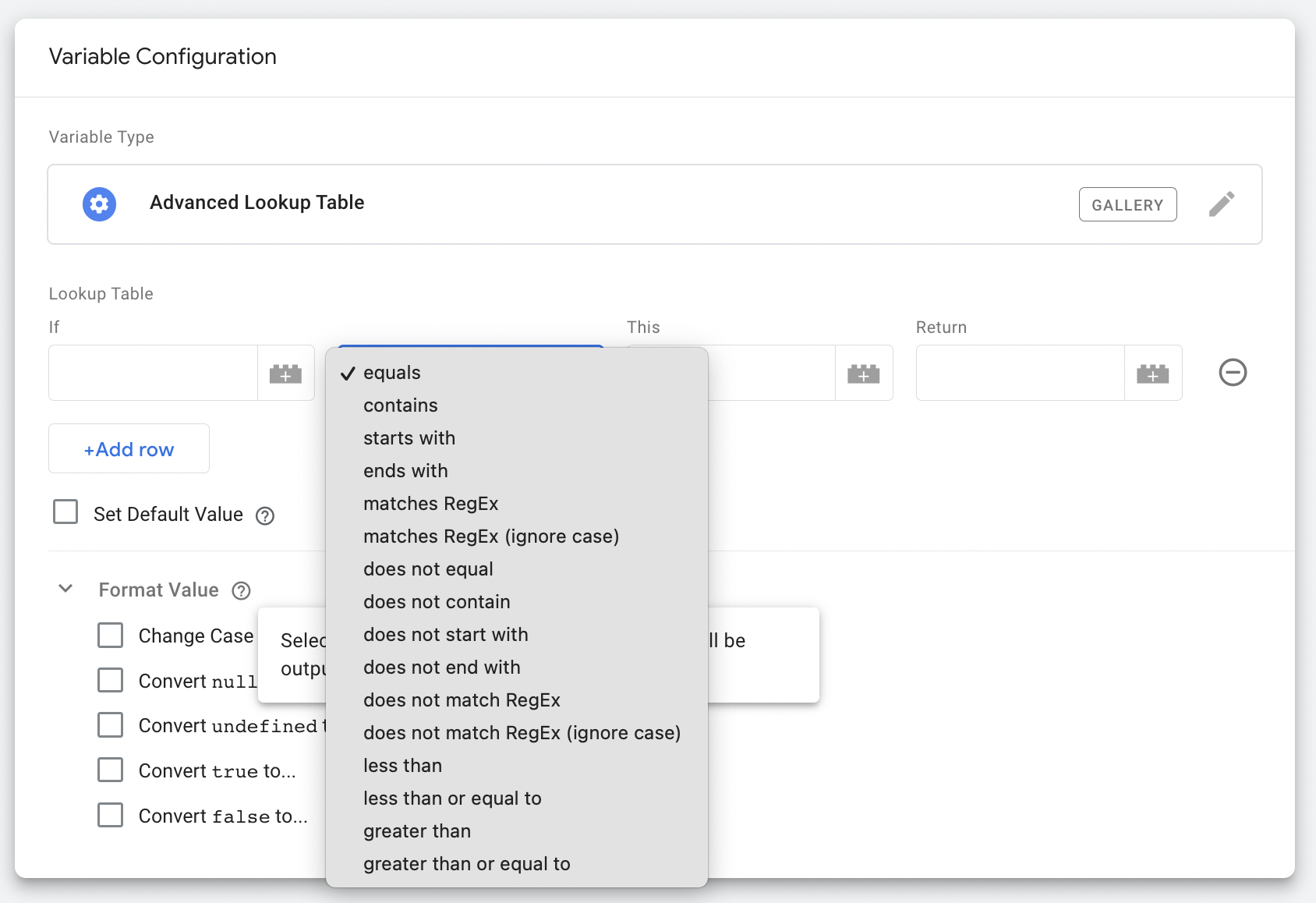Screen dimensions: 1316x903
Task: Click into the This input field
Action: tap(771, 374)
